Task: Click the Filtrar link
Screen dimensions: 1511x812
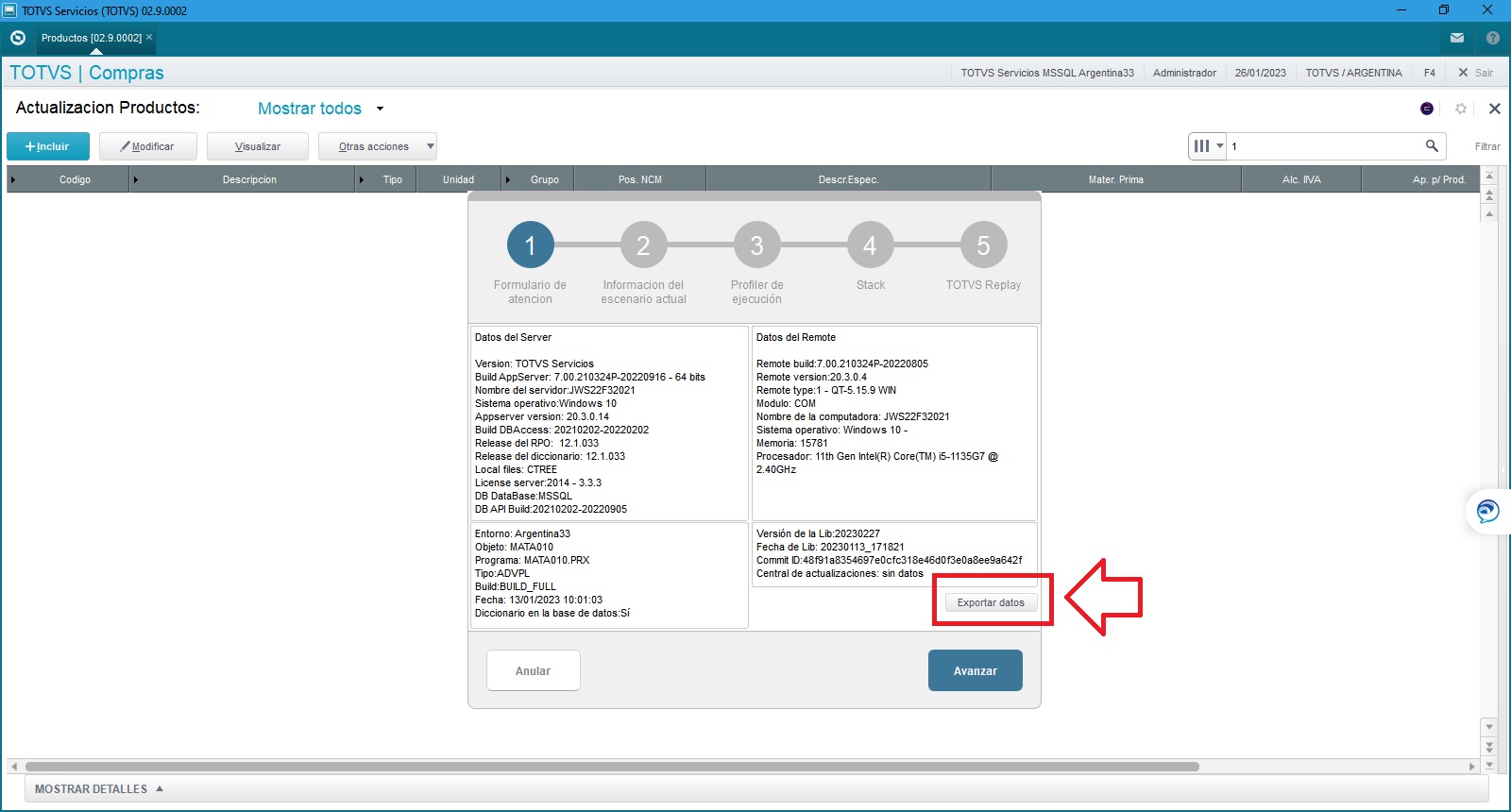Action: pyautogui.click(x=1487, y=146)
